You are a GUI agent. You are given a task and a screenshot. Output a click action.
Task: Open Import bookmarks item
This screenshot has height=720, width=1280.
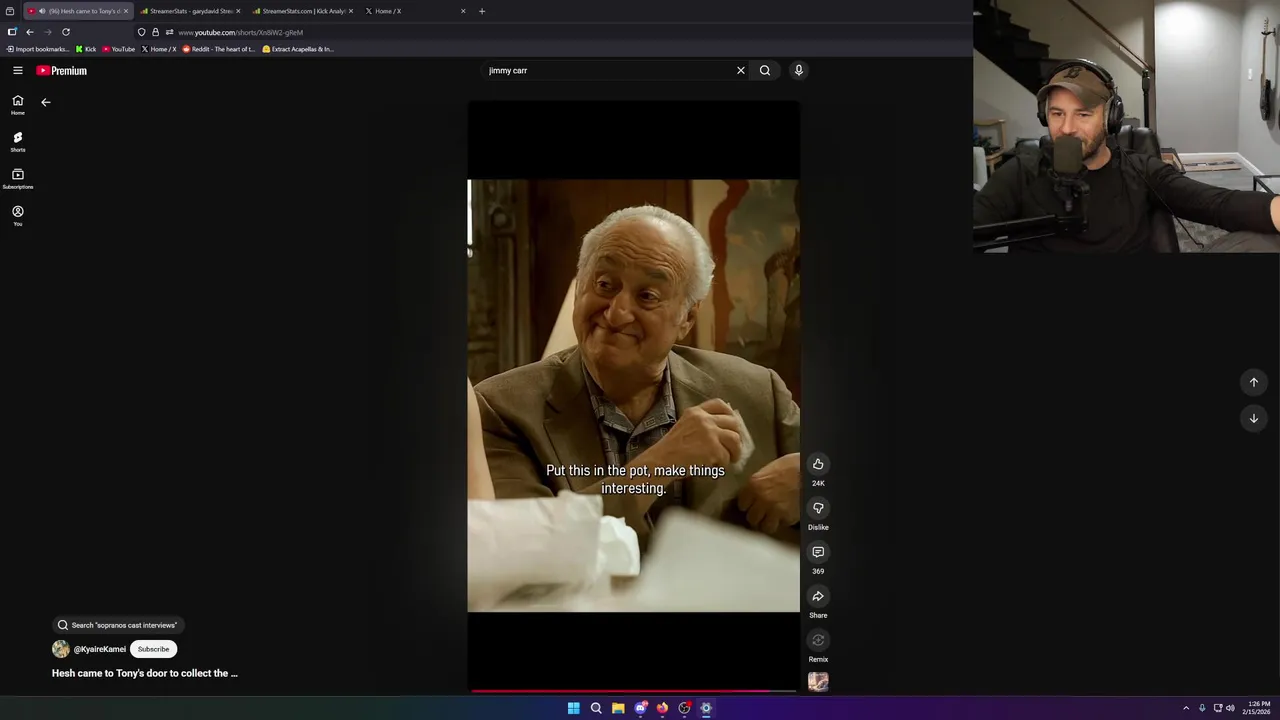[x=38, y=49]
